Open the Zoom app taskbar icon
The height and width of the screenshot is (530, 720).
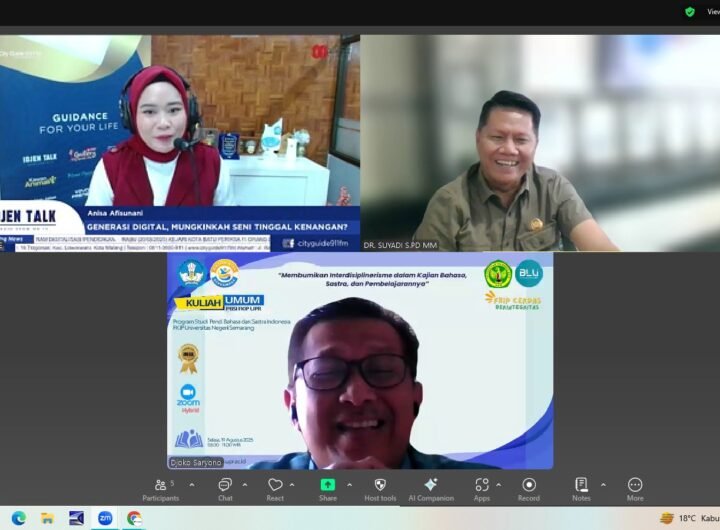pyautogui.click(x=105, y=519)
